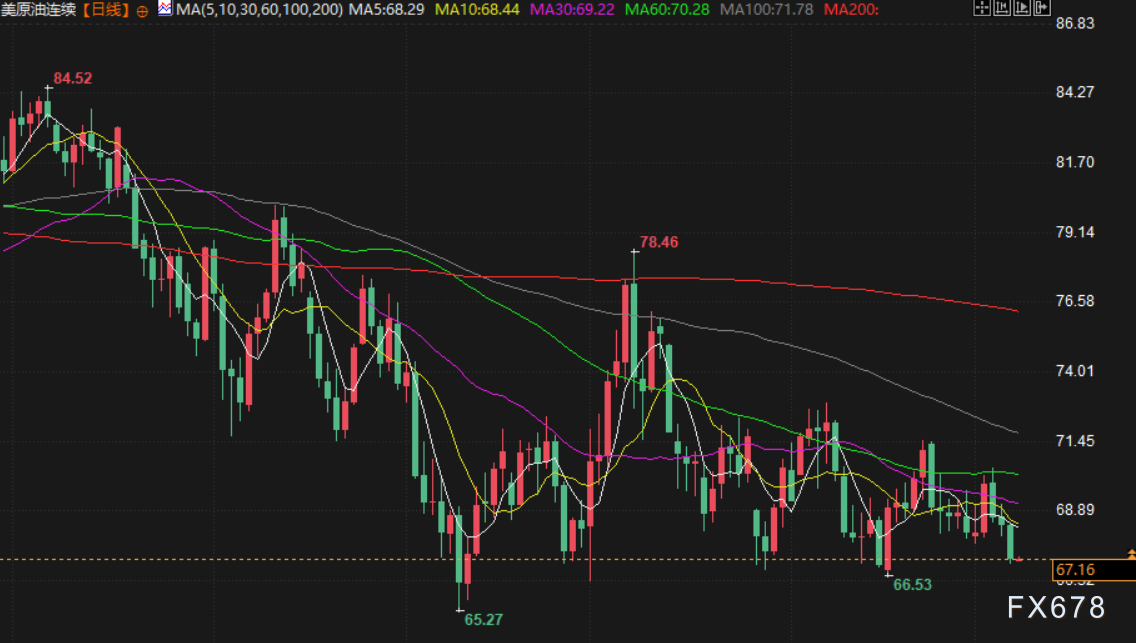Click the second toolbar icon with vertical bars

pos(1002,9)
